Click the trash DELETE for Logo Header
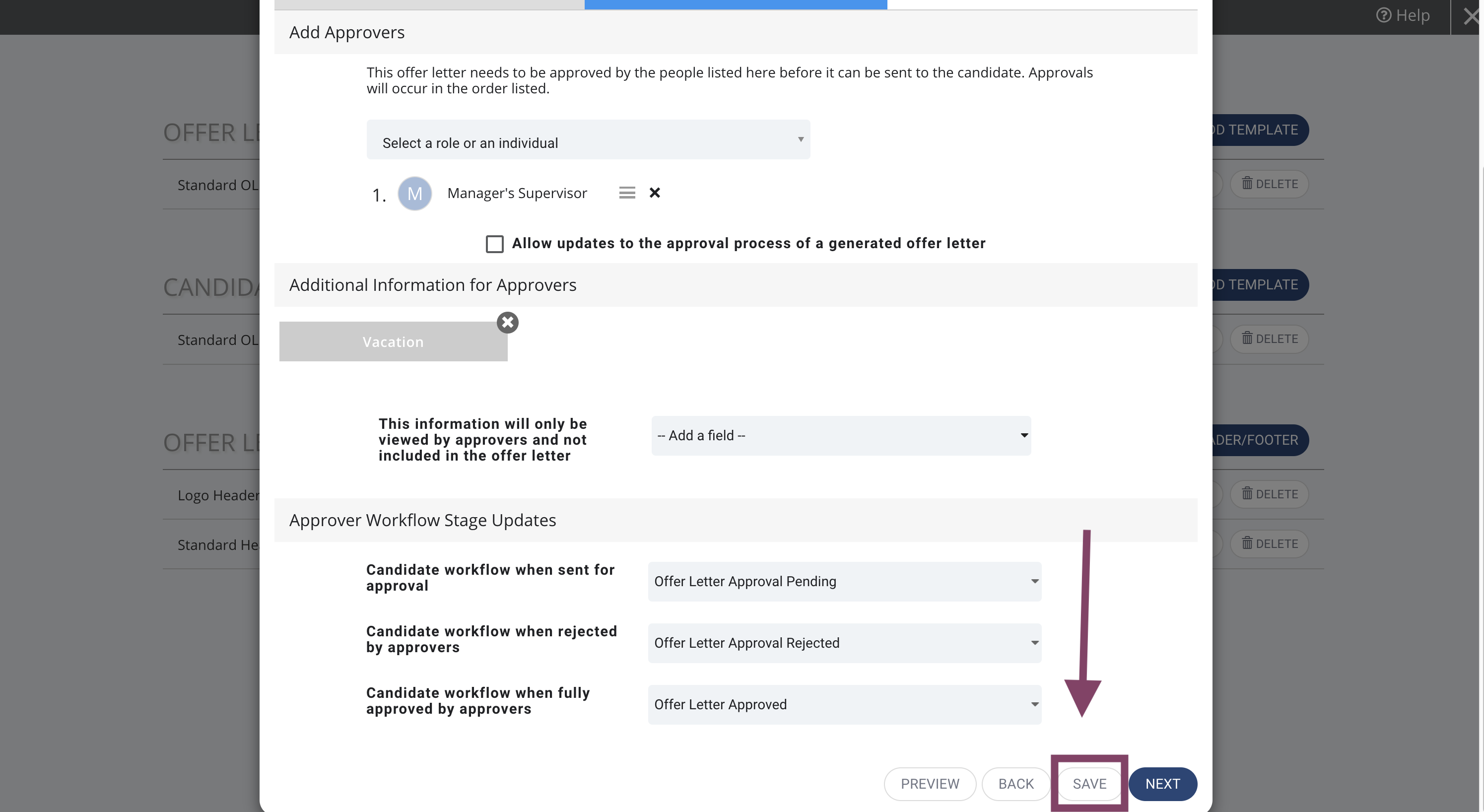The image size is (1484, 812). [x=1269, y=494]
